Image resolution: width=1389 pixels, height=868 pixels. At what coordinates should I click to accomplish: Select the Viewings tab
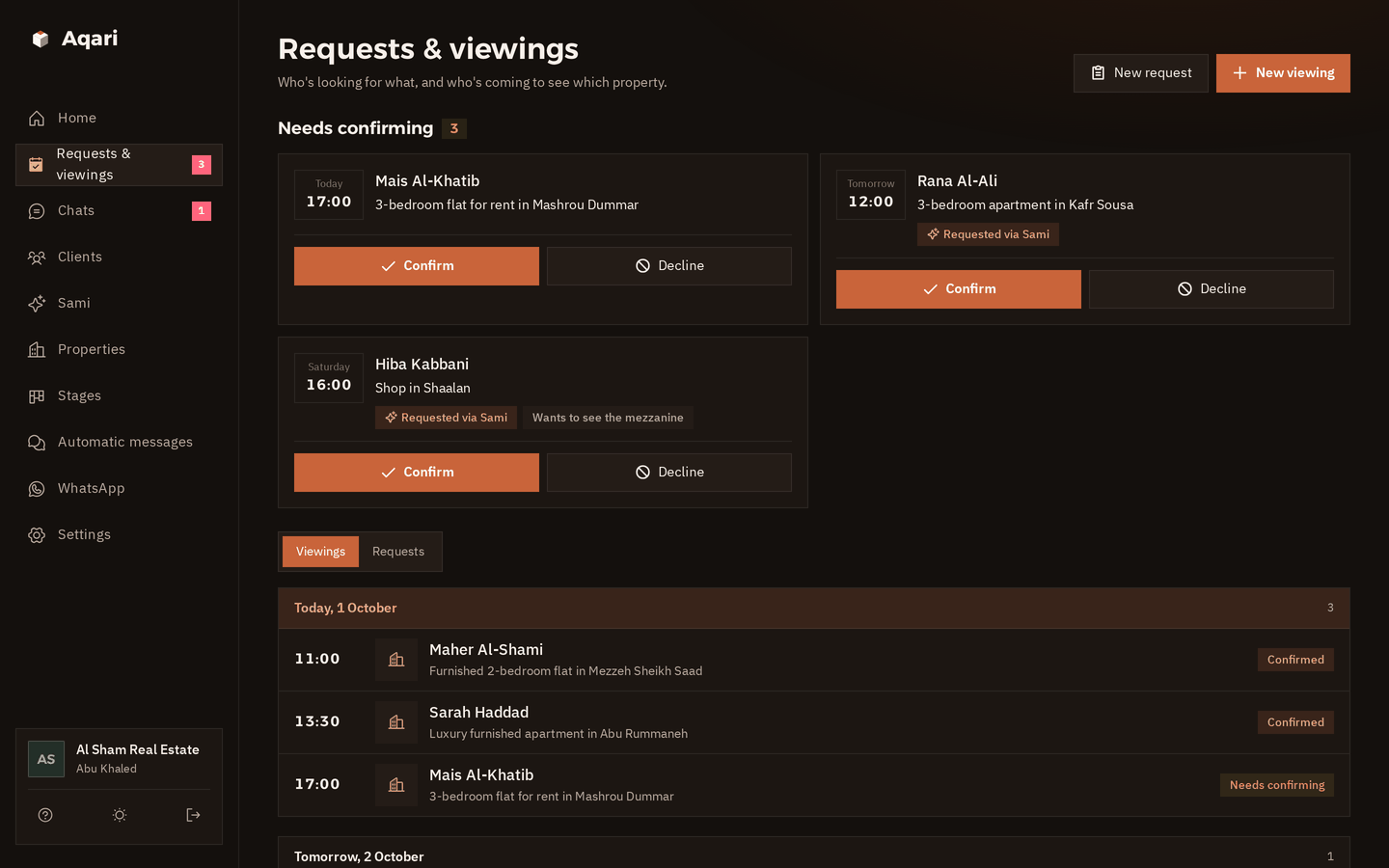click(320, 552)
